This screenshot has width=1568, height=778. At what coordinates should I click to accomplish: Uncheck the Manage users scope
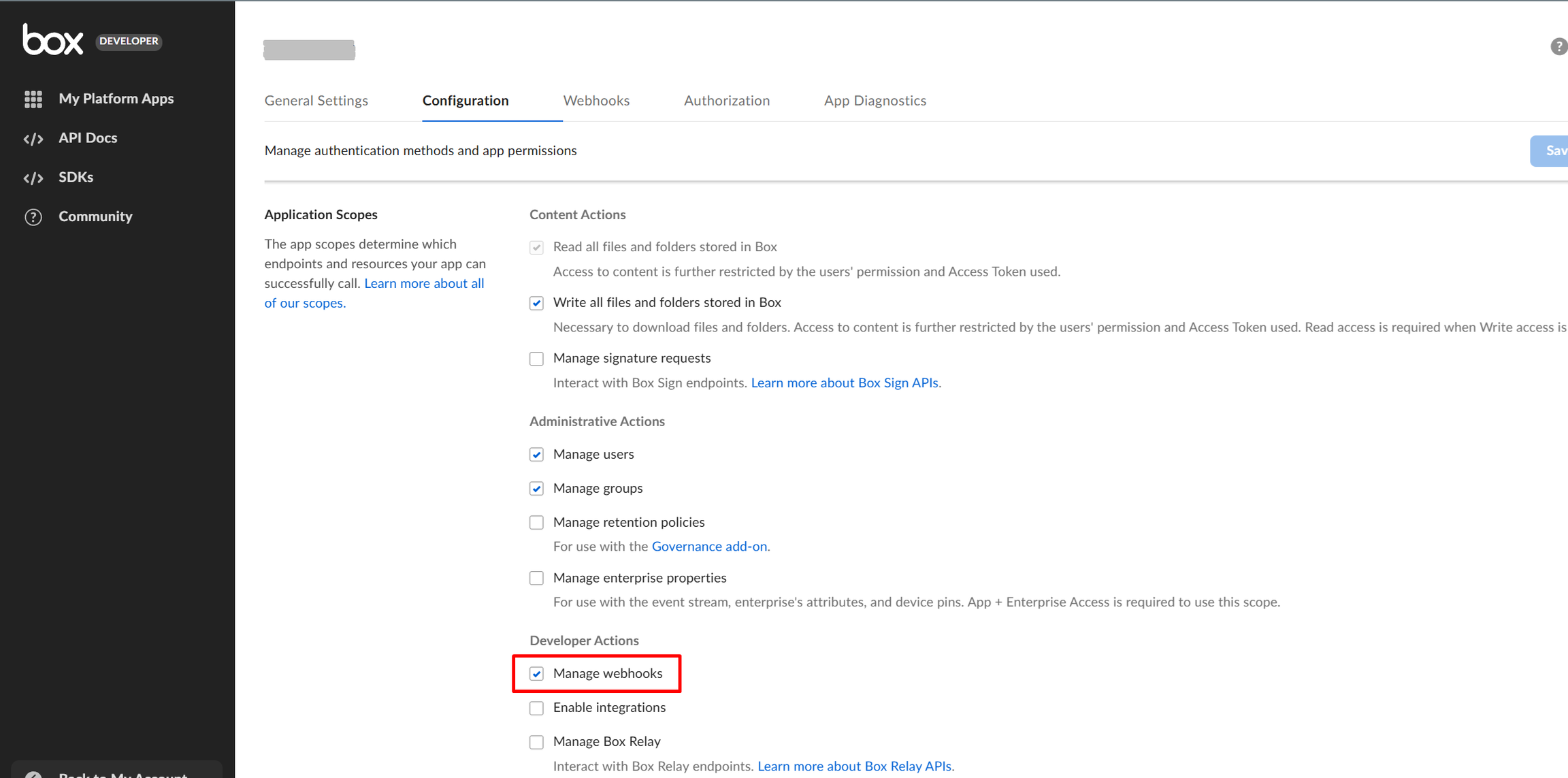click(x=536, y=455)
